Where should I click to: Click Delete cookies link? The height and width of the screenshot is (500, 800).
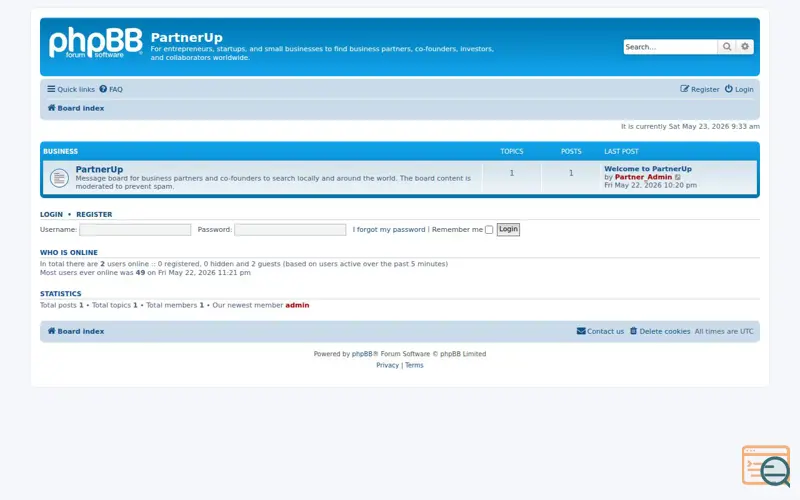[x=660, y=331]
